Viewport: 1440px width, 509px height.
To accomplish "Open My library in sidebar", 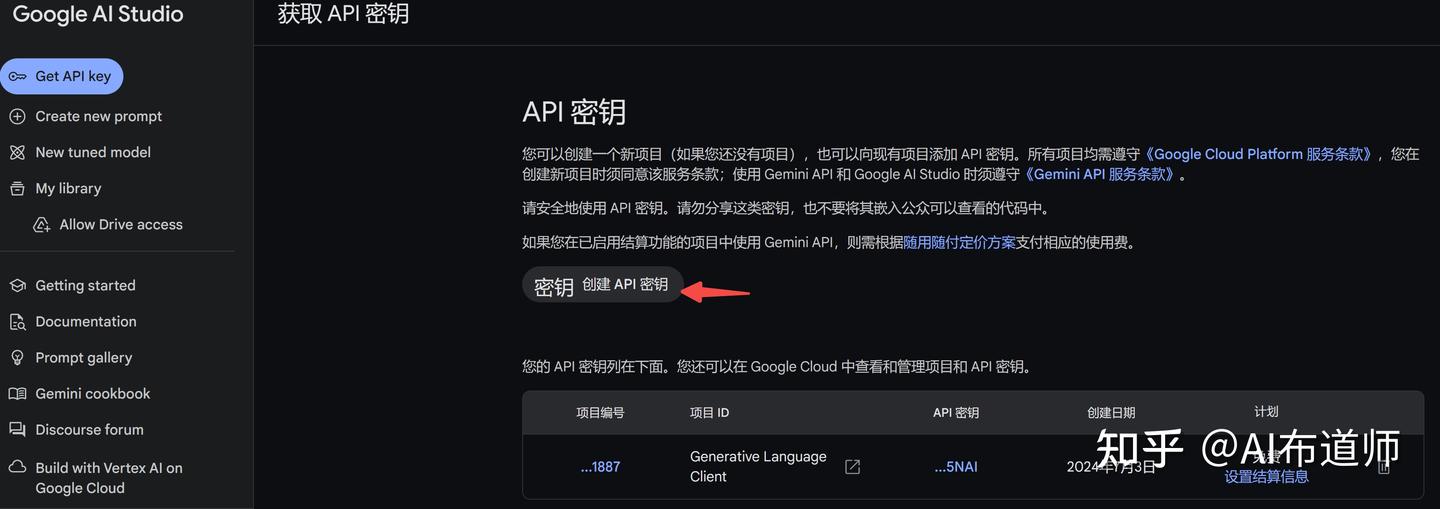I will click(x=68, y=188).
